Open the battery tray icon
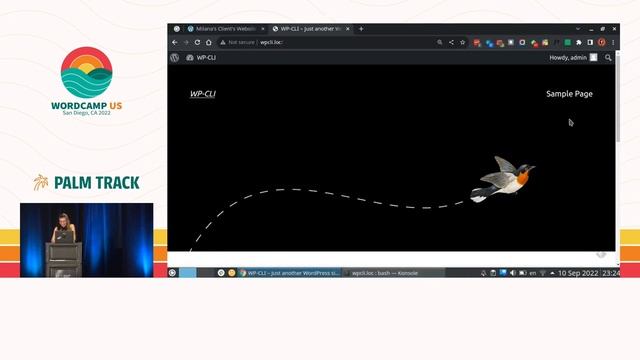Image resolution: width=640 pixels, height=360 pixels. (x=522, y=273)
